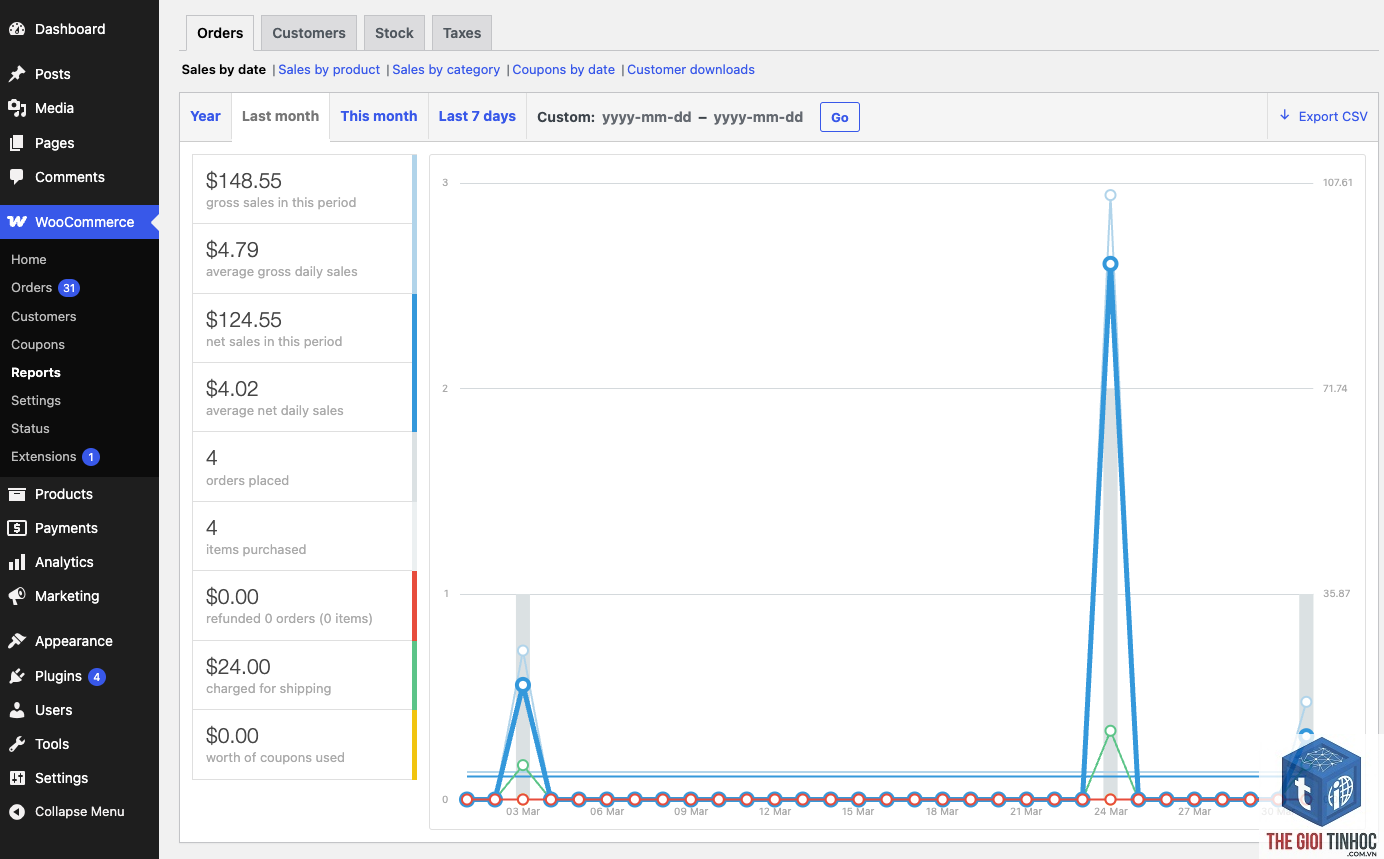Viewport: 1384px width, 859px height.
Task: Click the Dashboard gauge icon
Action: pos(17,29)
